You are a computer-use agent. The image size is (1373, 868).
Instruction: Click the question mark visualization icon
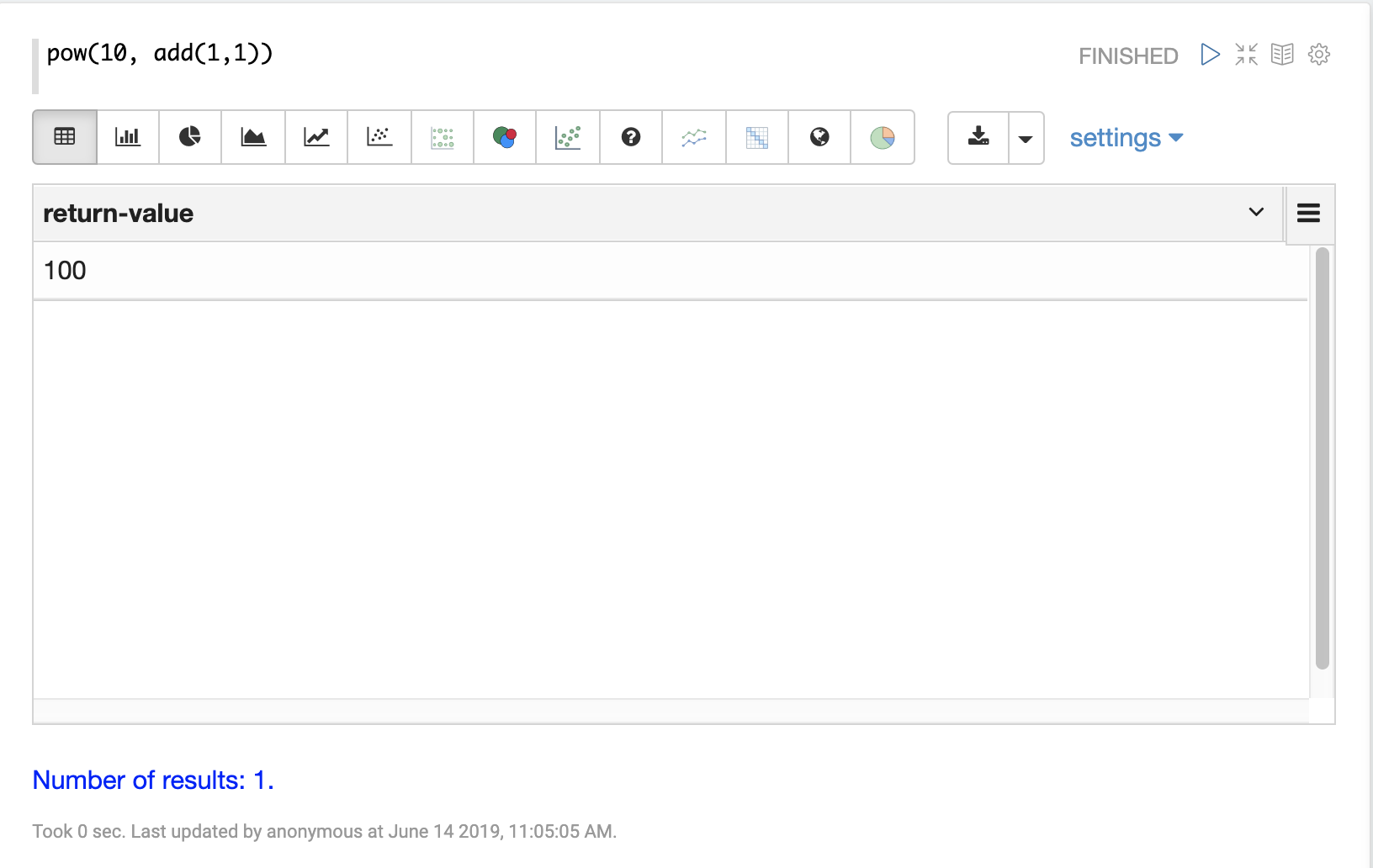click(631, 137)
